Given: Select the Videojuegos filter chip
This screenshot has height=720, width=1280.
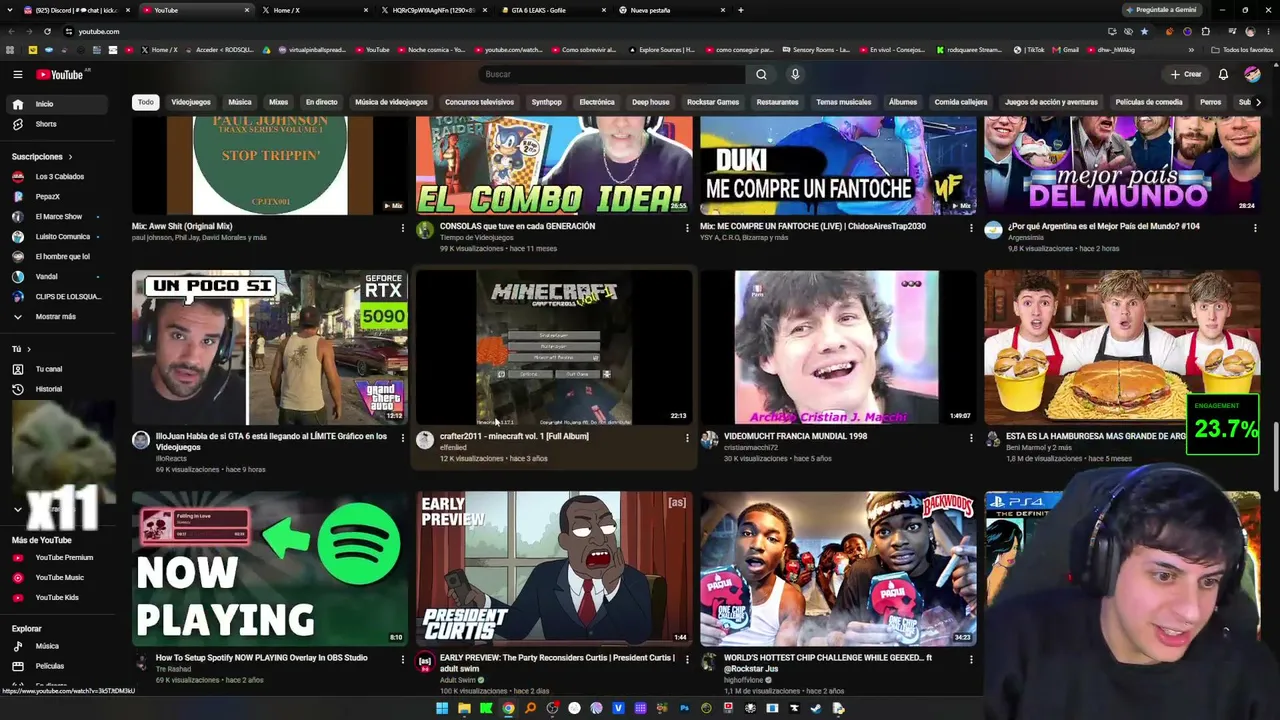Looking at the screenshot, I should pyautogui.click(x=191, y=102).
